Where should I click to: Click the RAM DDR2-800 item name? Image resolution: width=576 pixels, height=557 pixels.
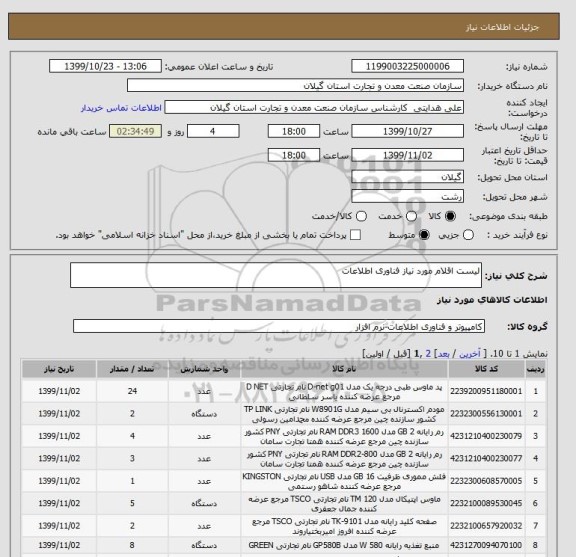(344, 459)
